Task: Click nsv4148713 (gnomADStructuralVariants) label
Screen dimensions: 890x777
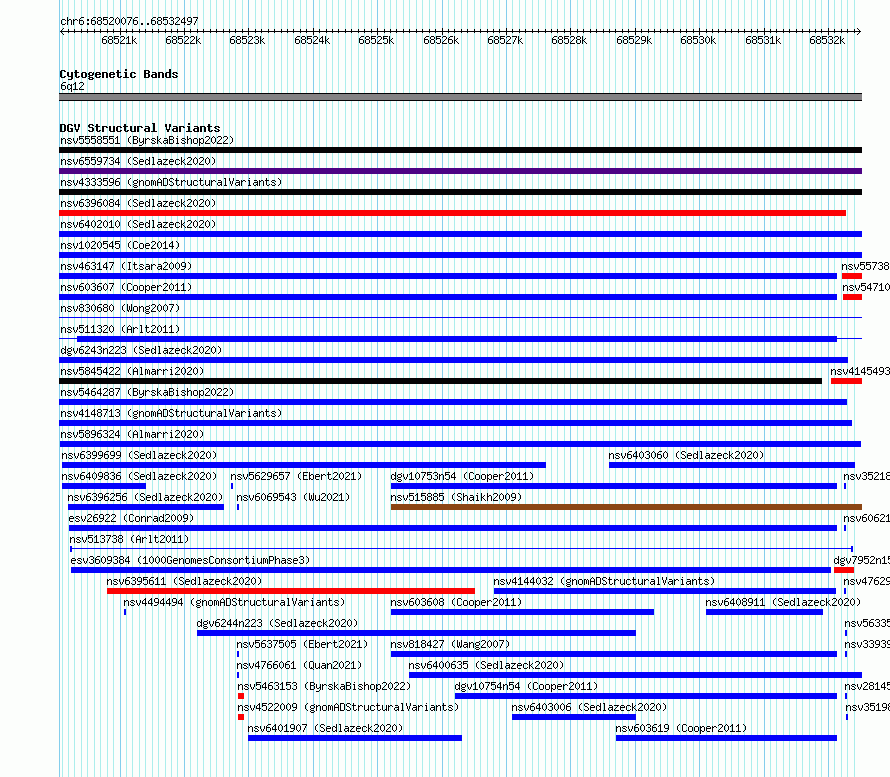Action: tap(171, 413)
